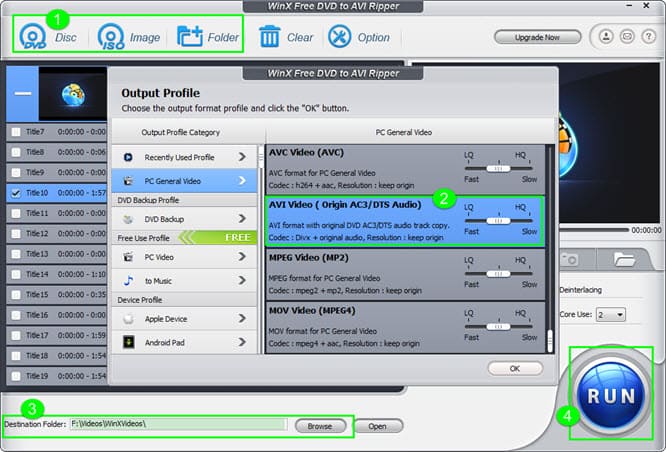Viewport: 666px width, 452px height.
Task: Adjust the AVI Video quality slider
Action: pos(499,221)
